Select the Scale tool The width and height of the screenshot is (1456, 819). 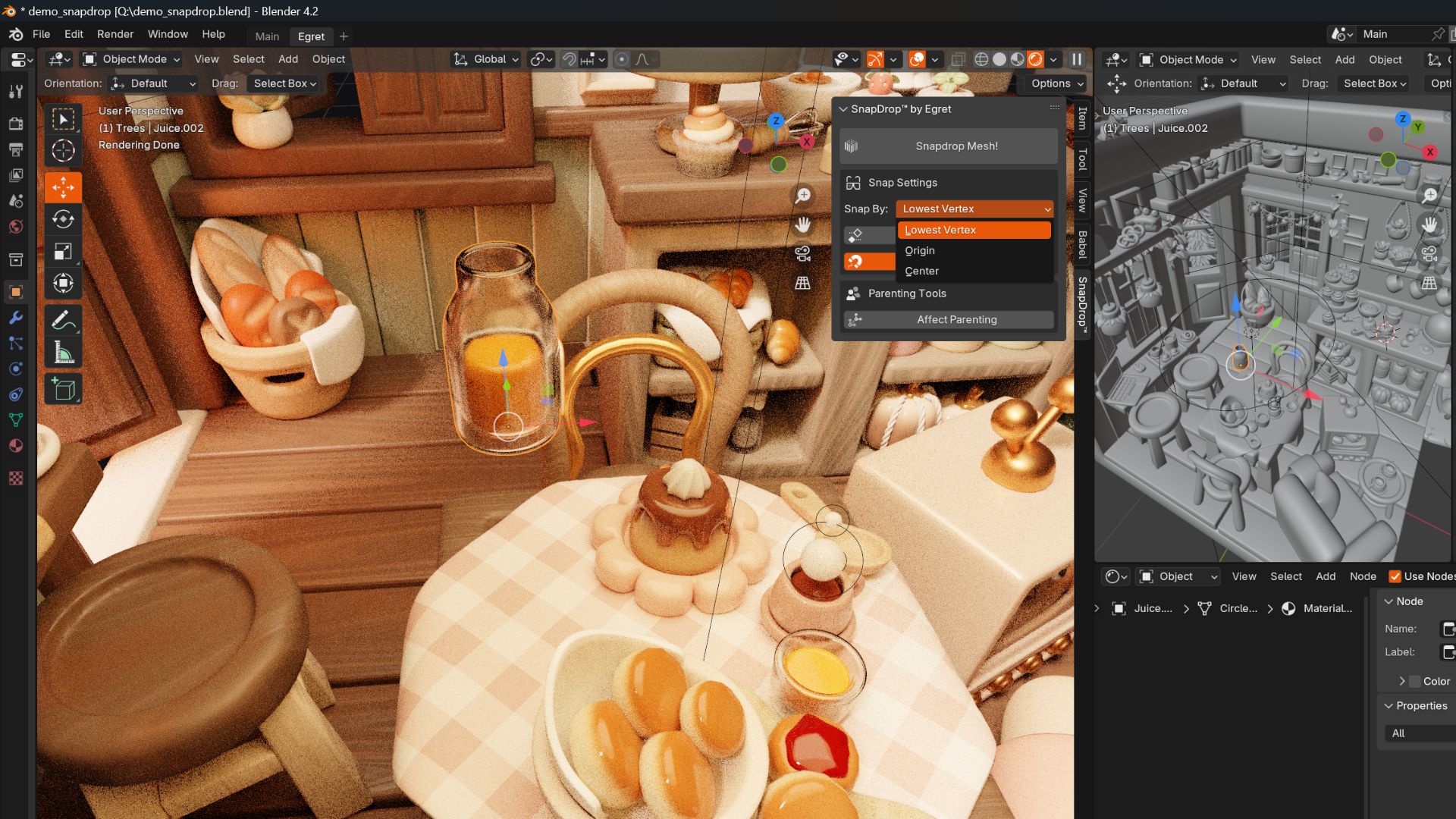(x=63, y=251)
